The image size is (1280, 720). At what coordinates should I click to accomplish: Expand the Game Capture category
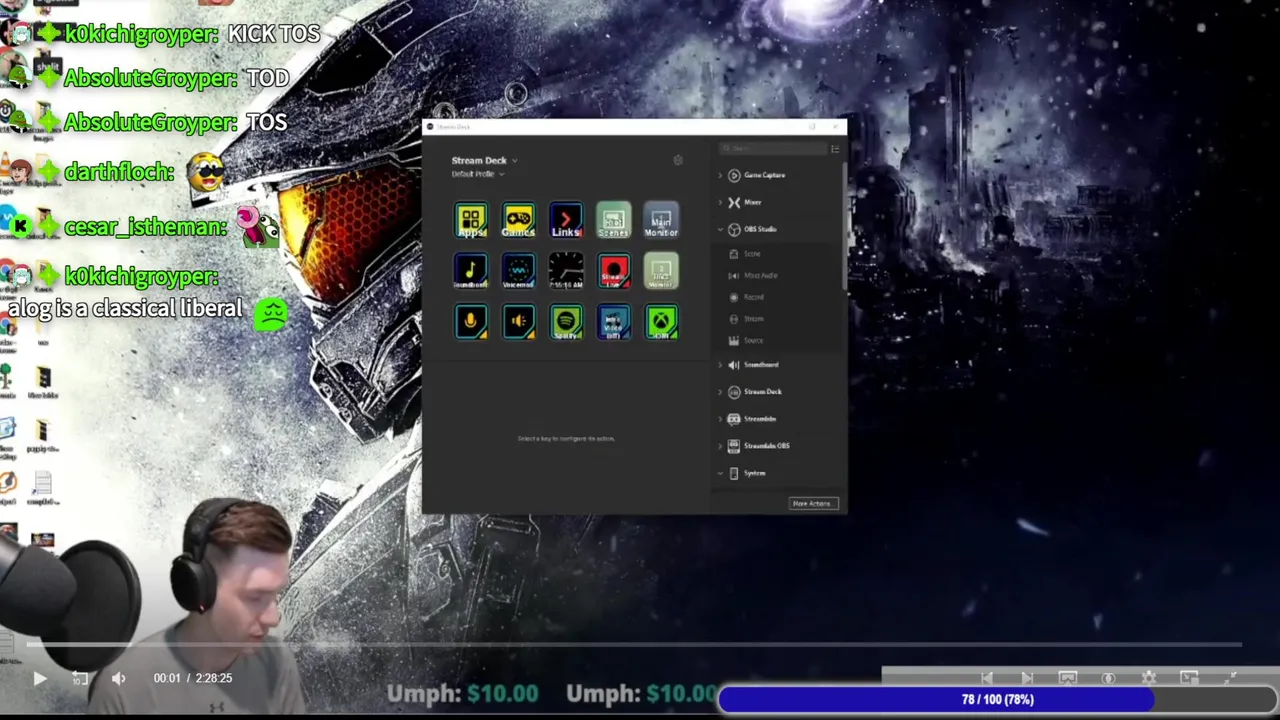(x=720, y=175)
